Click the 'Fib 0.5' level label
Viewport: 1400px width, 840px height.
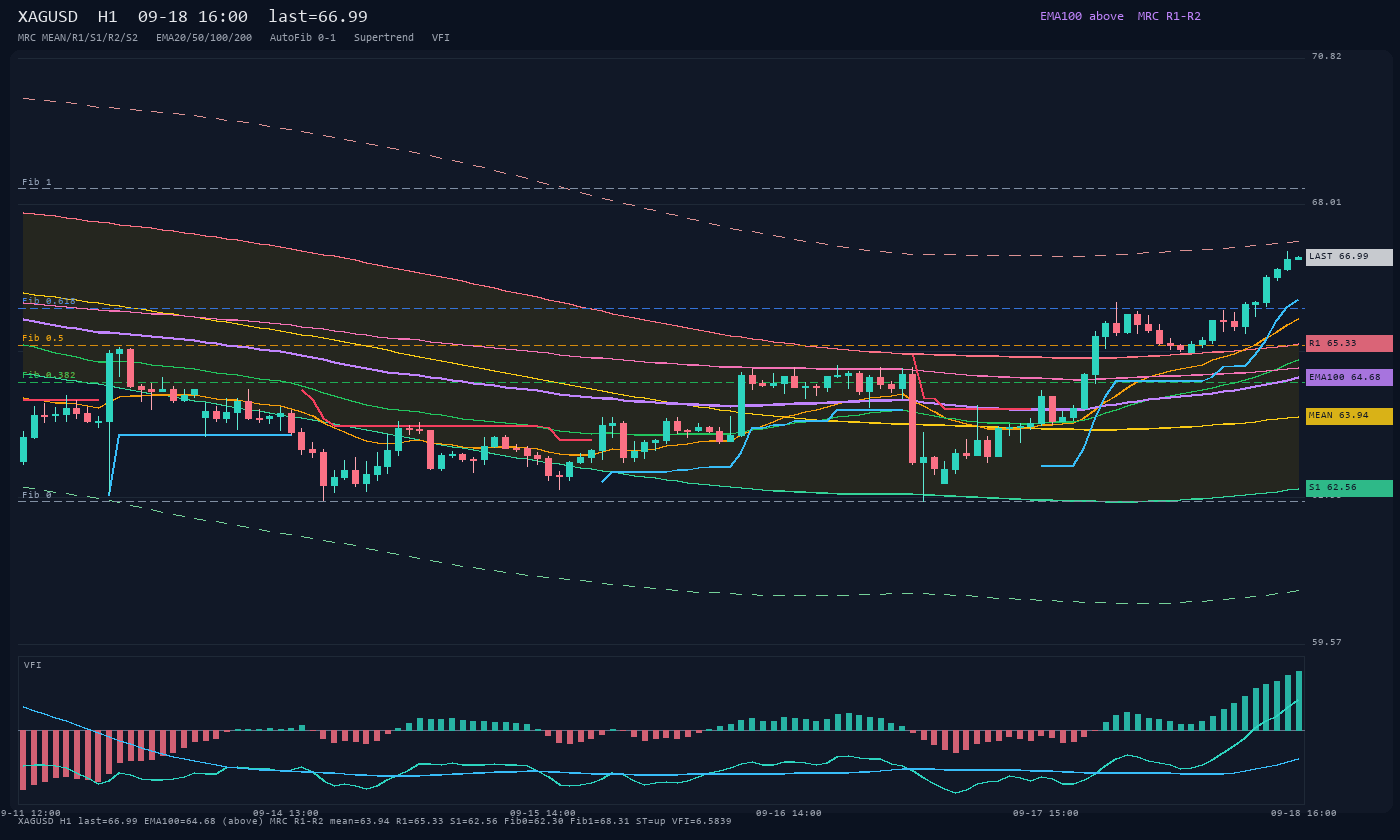tap(43, 338)
